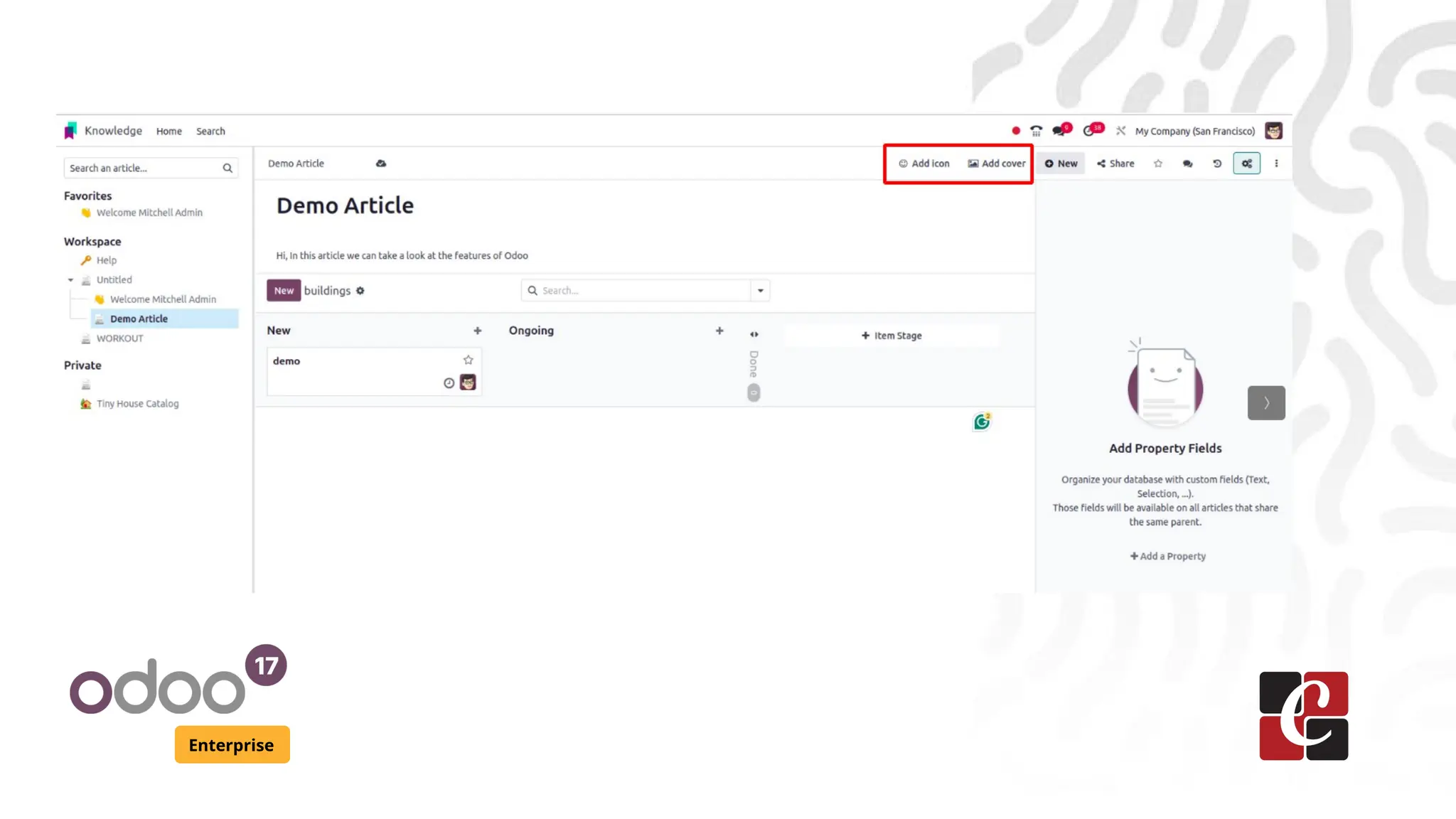The height and width of the screenshot is (819, 1456).
Task: Open buildings view settings gear
Action: pyautogui.click(x=360, y=291)
